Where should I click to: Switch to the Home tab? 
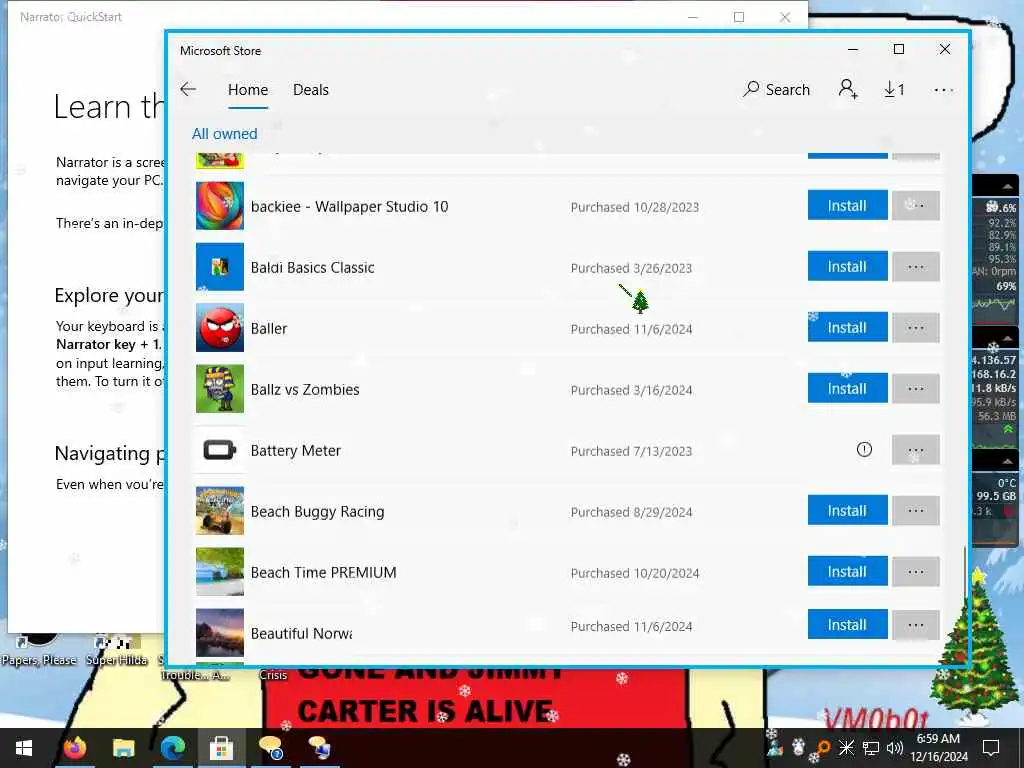click(x=248, y=90)
